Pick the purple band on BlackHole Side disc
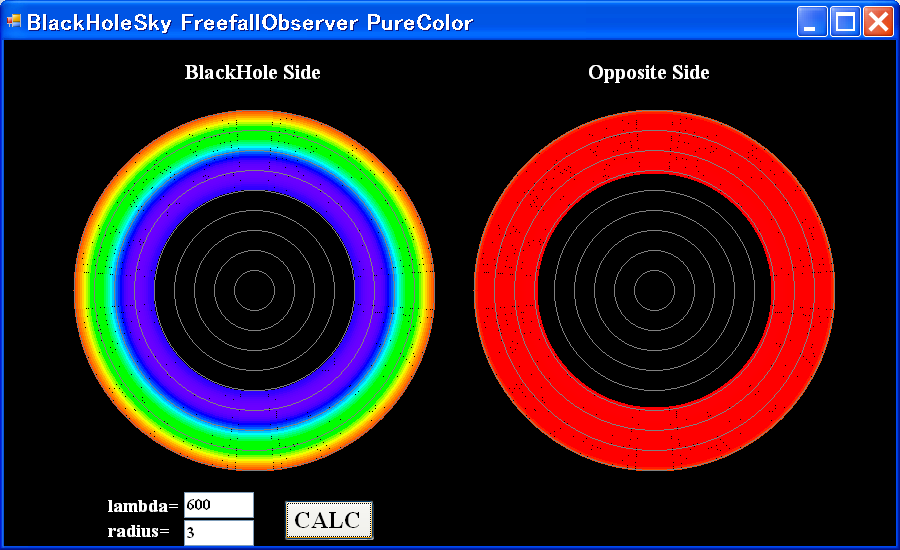 254,172
